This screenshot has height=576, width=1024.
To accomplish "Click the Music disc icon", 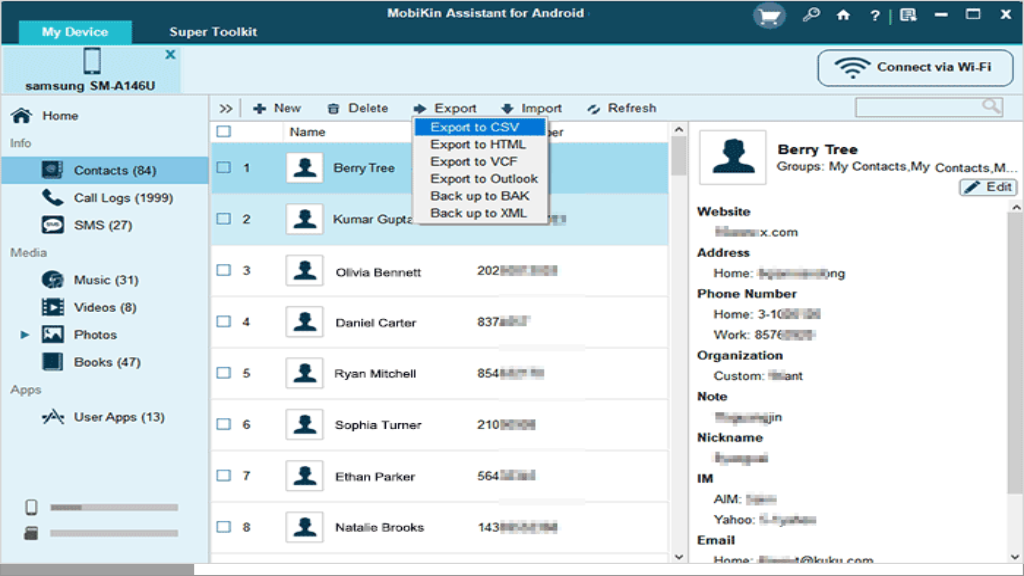I will (52, 280).
